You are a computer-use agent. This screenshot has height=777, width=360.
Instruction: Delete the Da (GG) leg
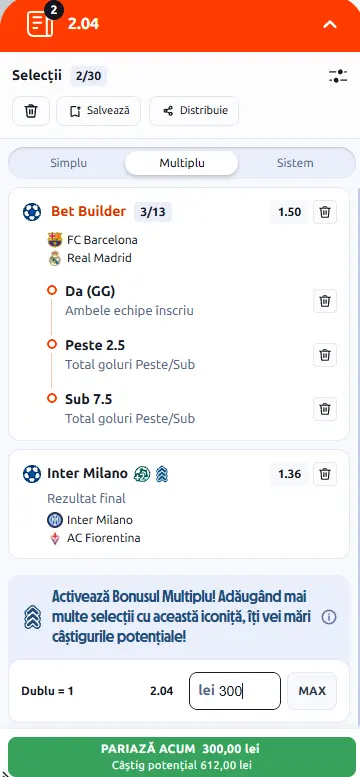click(x=325, y=301)
